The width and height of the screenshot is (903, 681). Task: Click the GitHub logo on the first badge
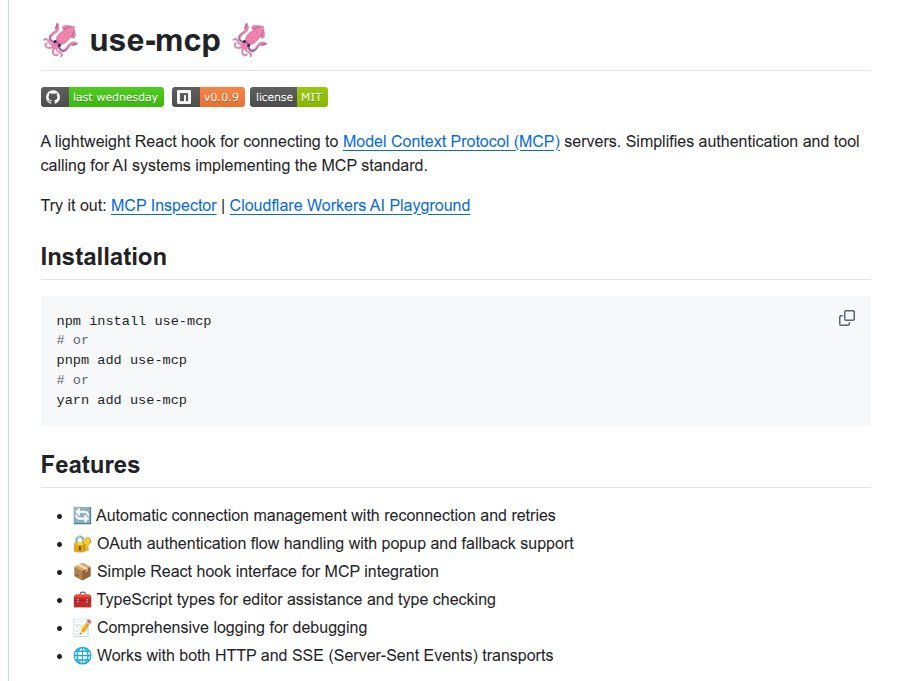point(54,97)
